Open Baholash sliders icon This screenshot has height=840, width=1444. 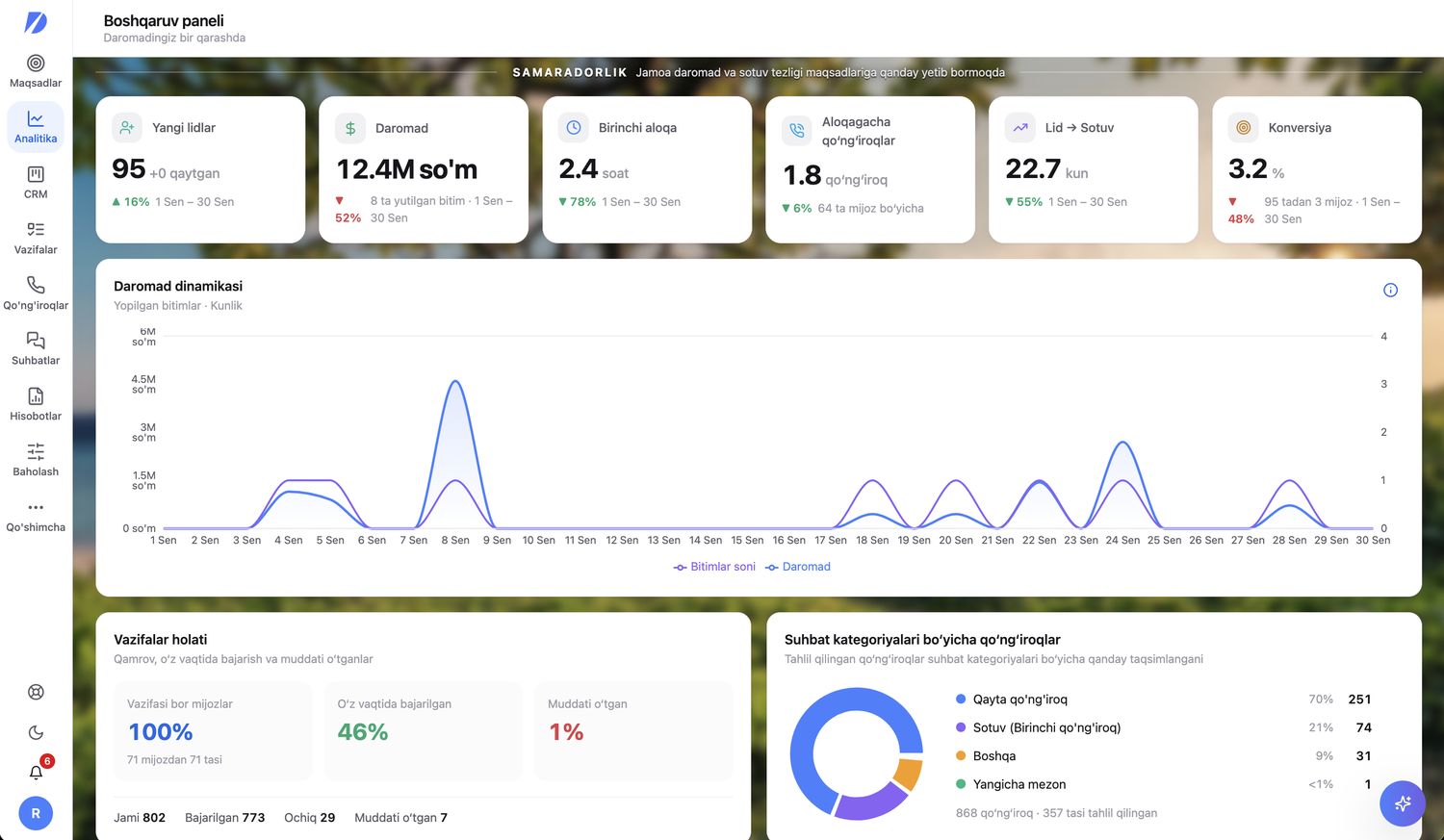pyautogui.click(x=36, y=451)
